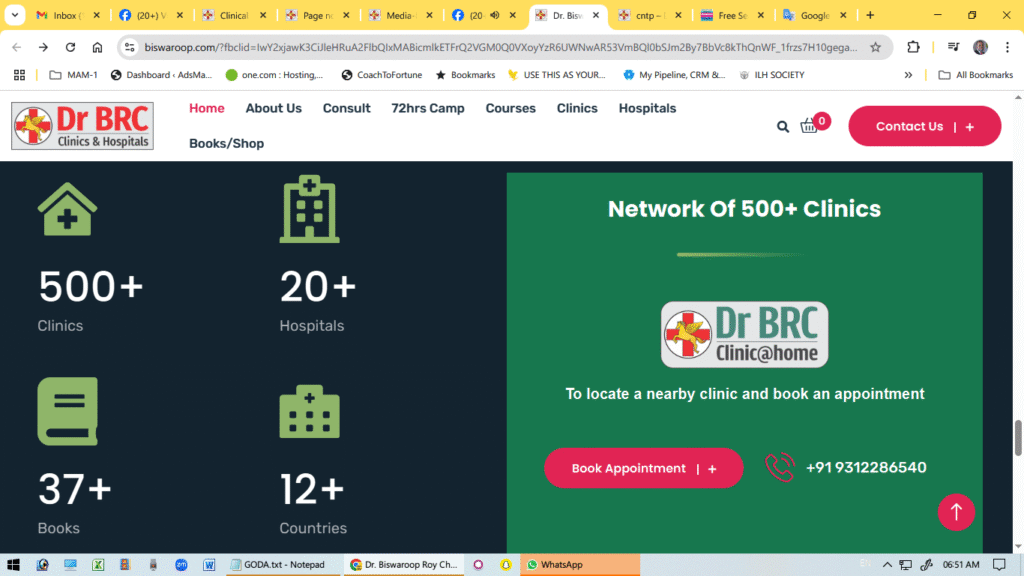
Task: Click the Contact Us button
Action: point(925,126)
